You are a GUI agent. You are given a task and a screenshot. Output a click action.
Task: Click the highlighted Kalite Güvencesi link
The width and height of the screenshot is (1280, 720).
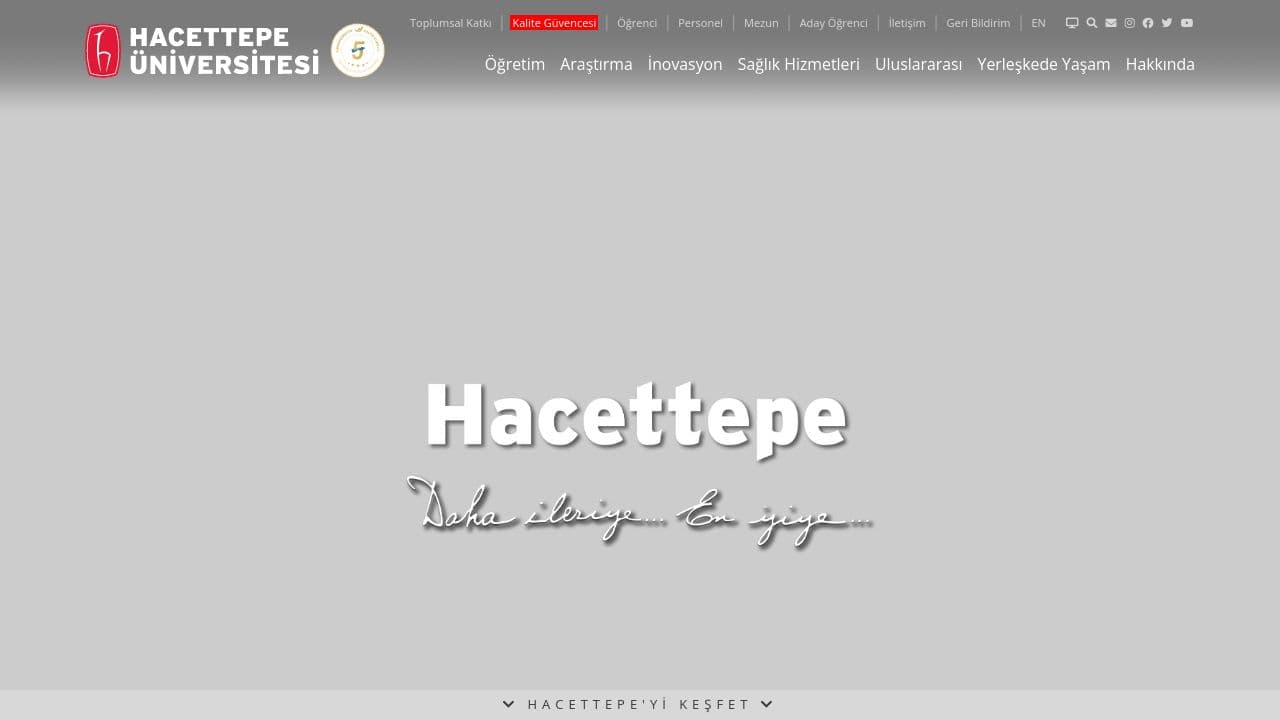(x=554, y=22)
